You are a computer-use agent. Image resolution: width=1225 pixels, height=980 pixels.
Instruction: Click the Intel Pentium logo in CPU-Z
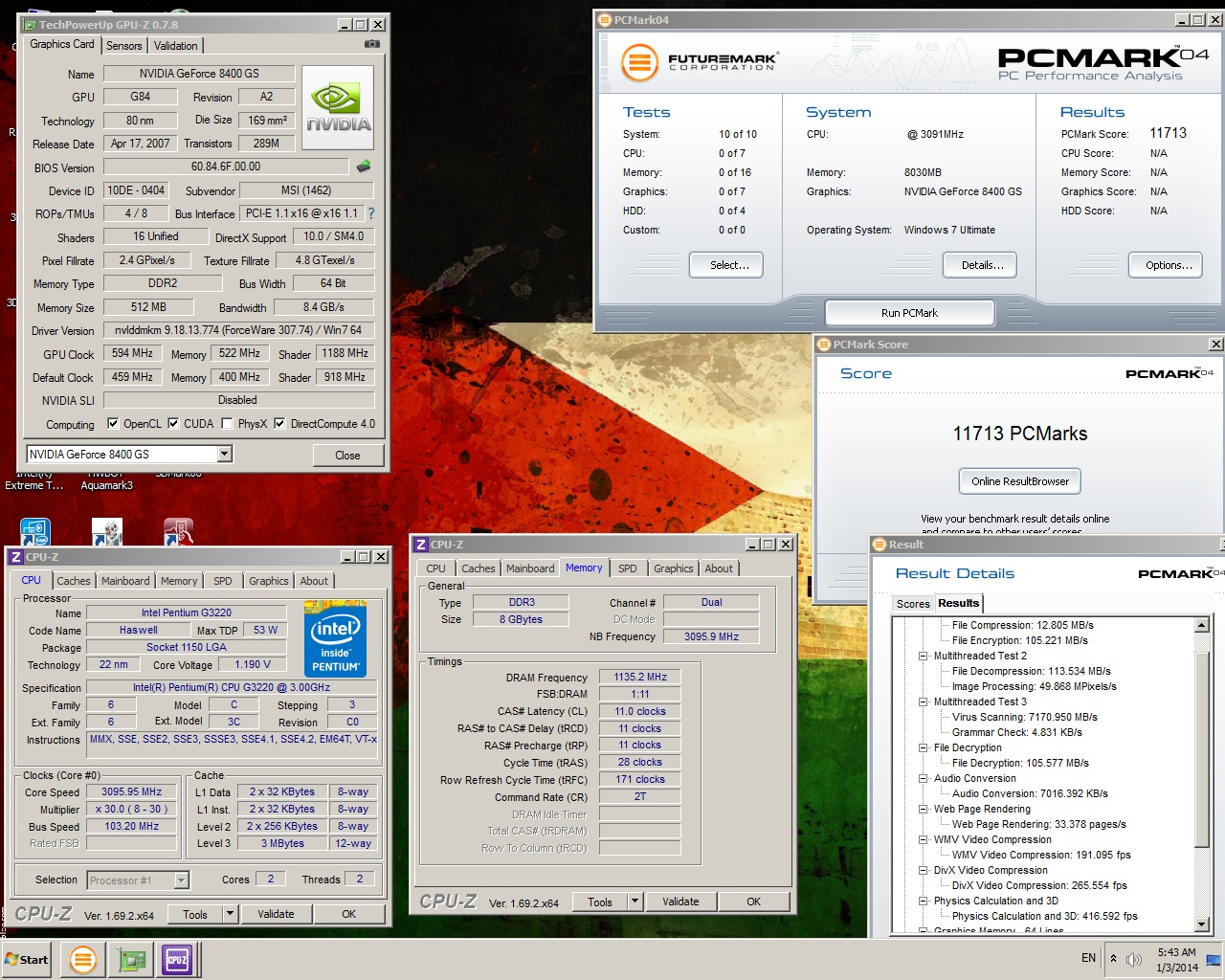pyautogui.click(x=335, y=638)
